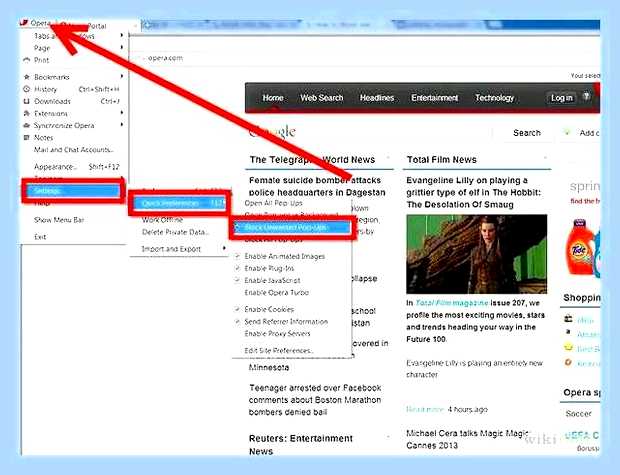Expand the Page submenu arrow
The image size is (620, 475).
click(x=122, y=47)
